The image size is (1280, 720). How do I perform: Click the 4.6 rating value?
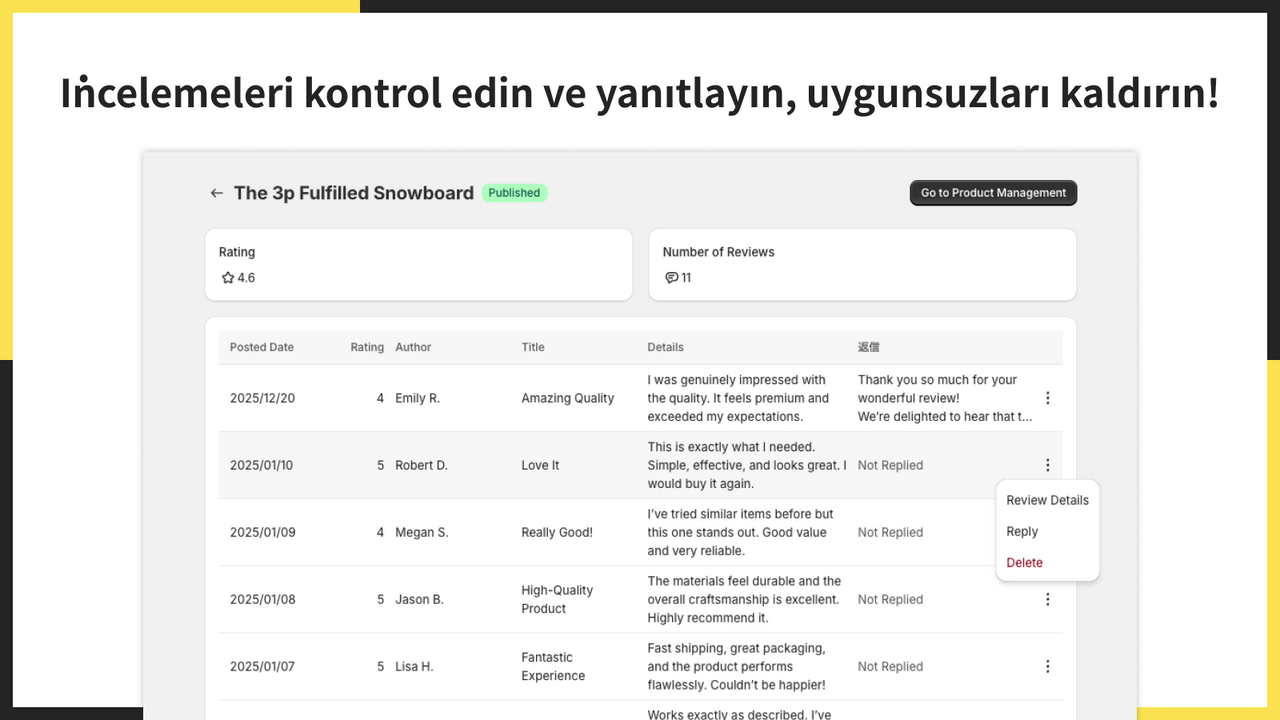[246, 278]
